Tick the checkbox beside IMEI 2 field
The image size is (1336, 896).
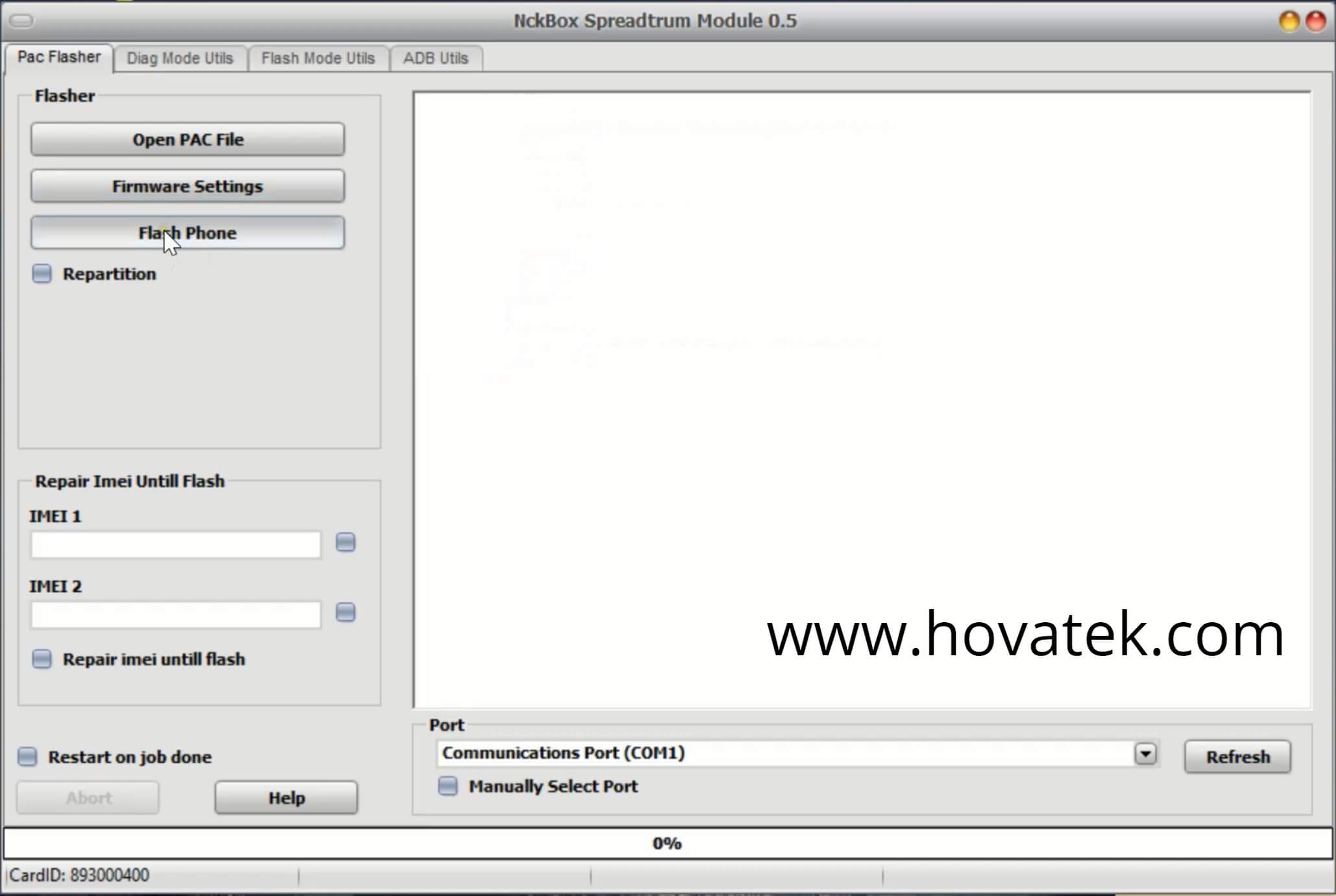[x=346, y=612]
